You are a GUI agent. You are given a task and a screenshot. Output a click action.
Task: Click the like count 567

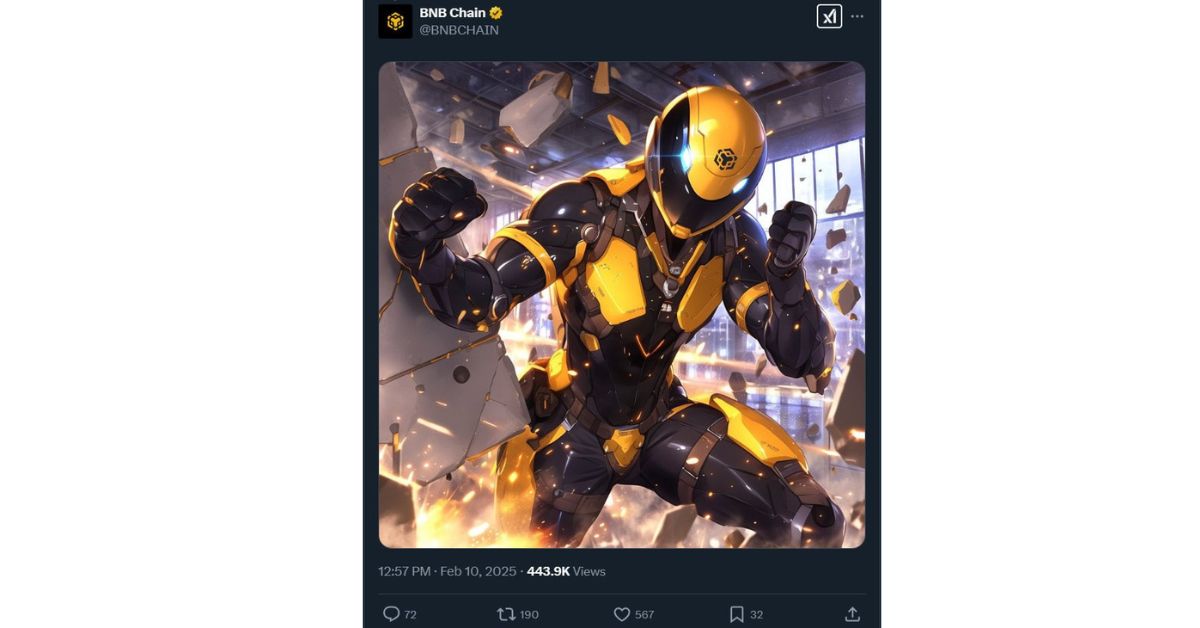644,614
